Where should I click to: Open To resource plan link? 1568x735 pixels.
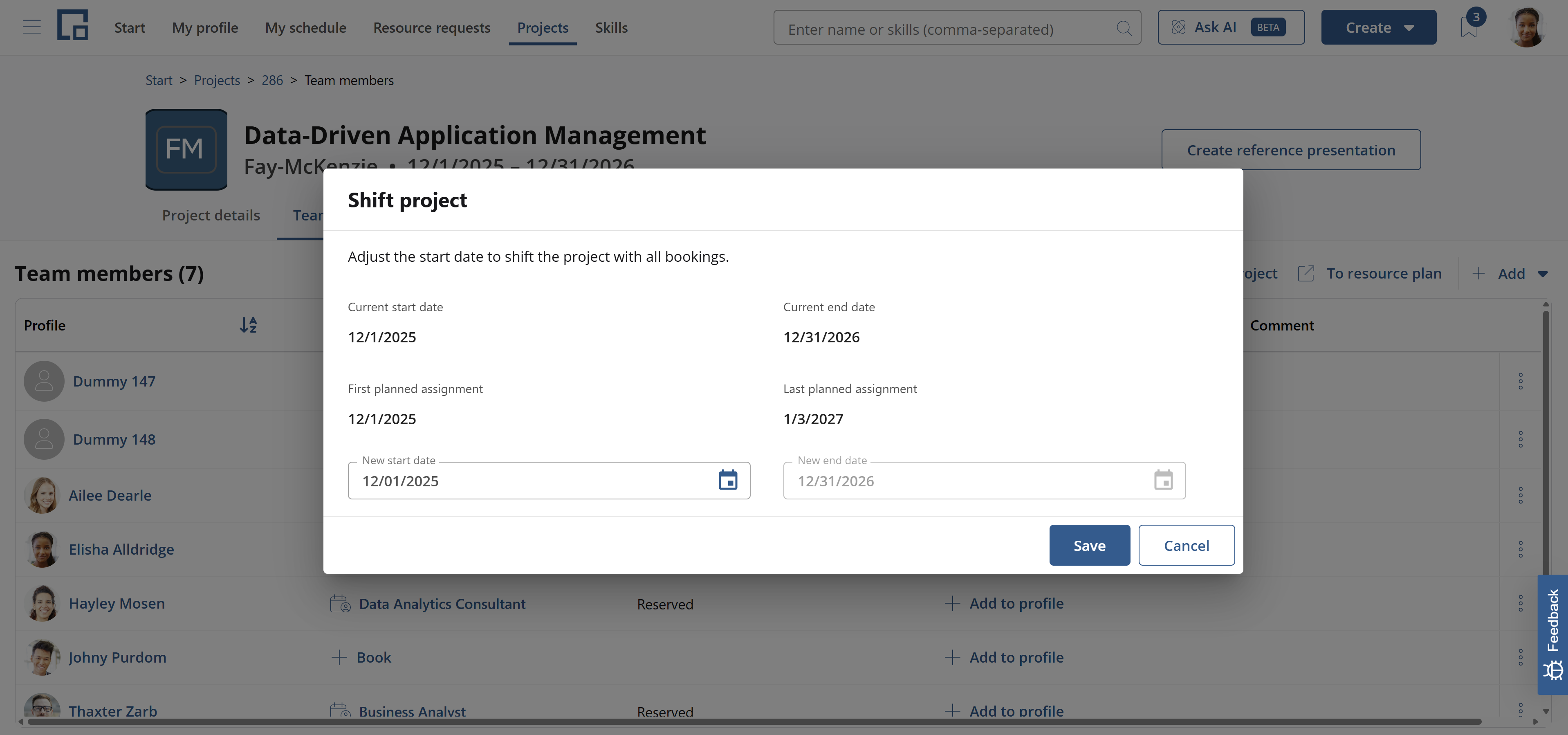tap(1370, 273)
